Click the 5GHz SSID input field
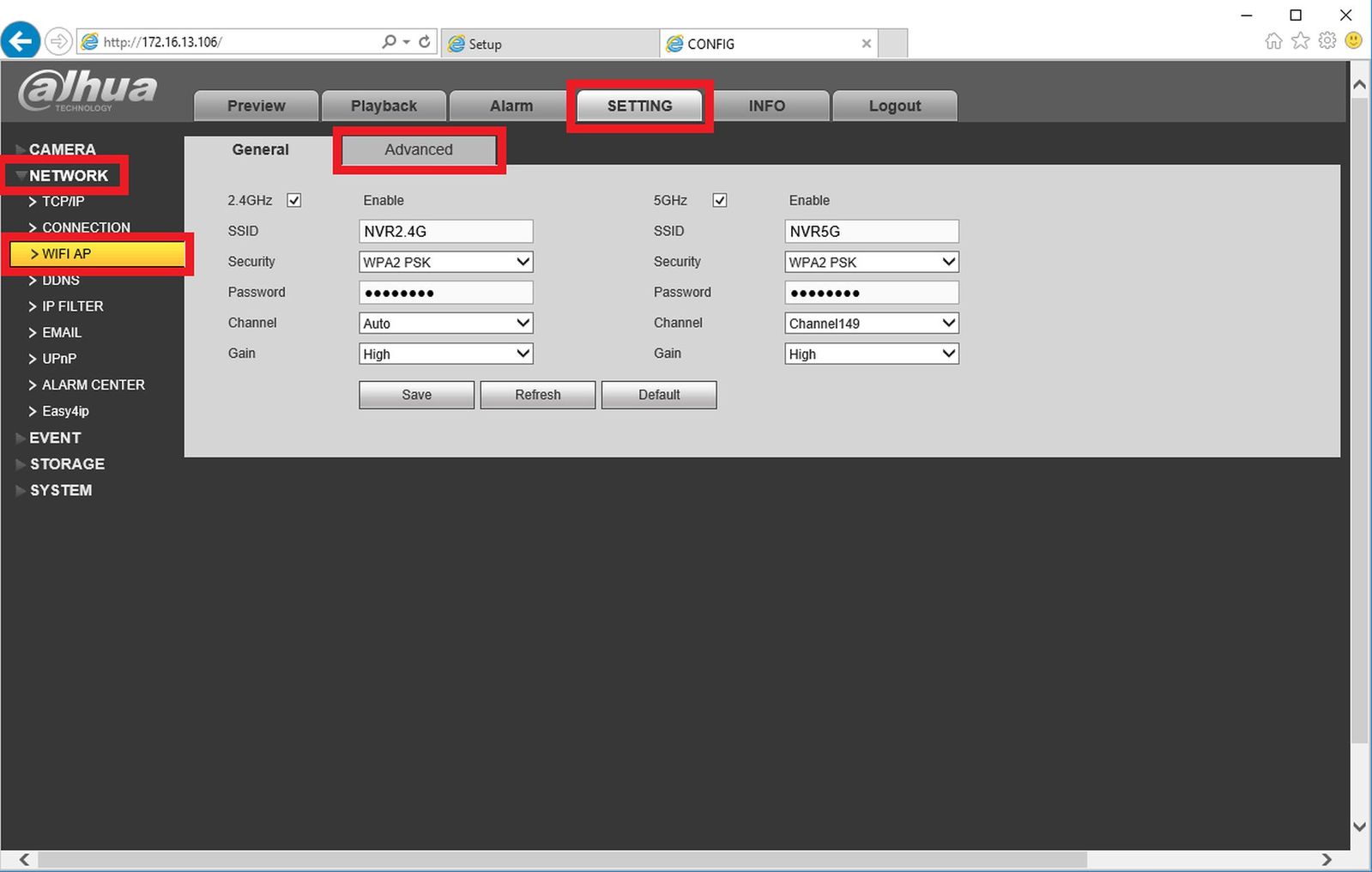Viewport: 1372px width, 872px height. click(872, 231)
